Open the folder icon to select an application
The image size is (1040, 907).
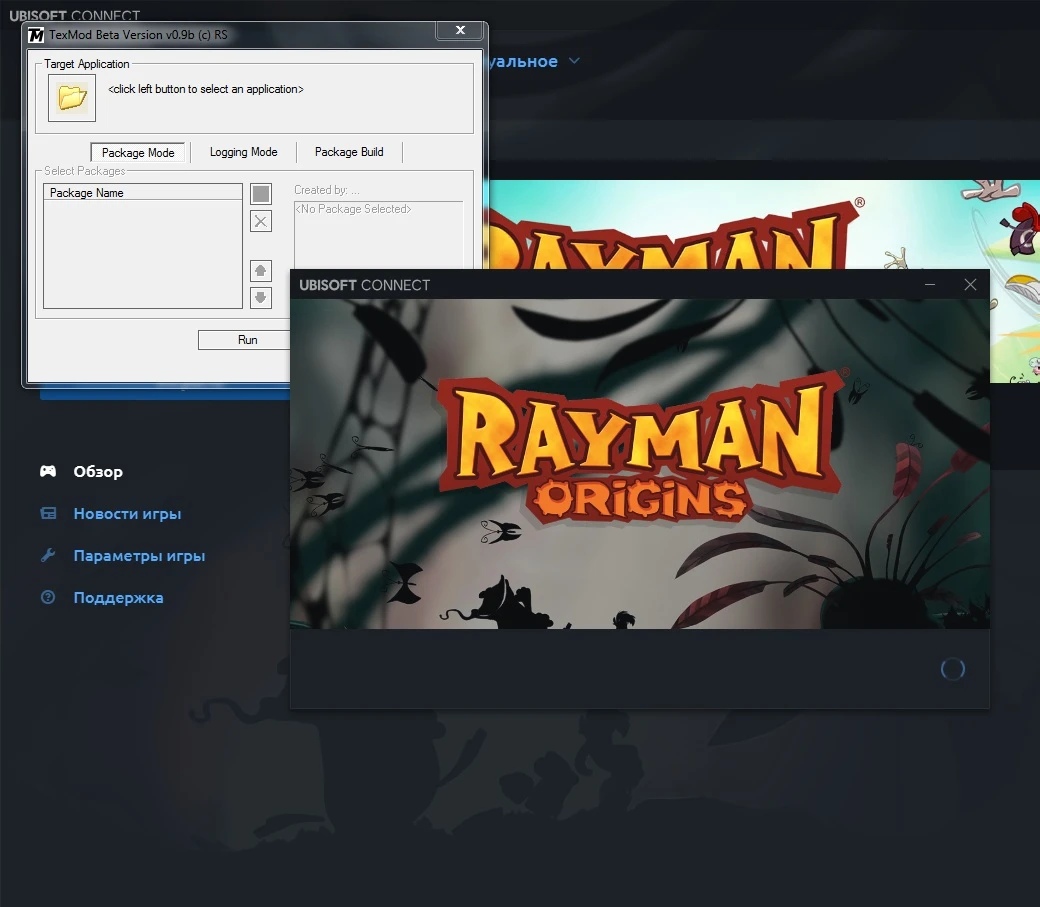tap(69, 99)
